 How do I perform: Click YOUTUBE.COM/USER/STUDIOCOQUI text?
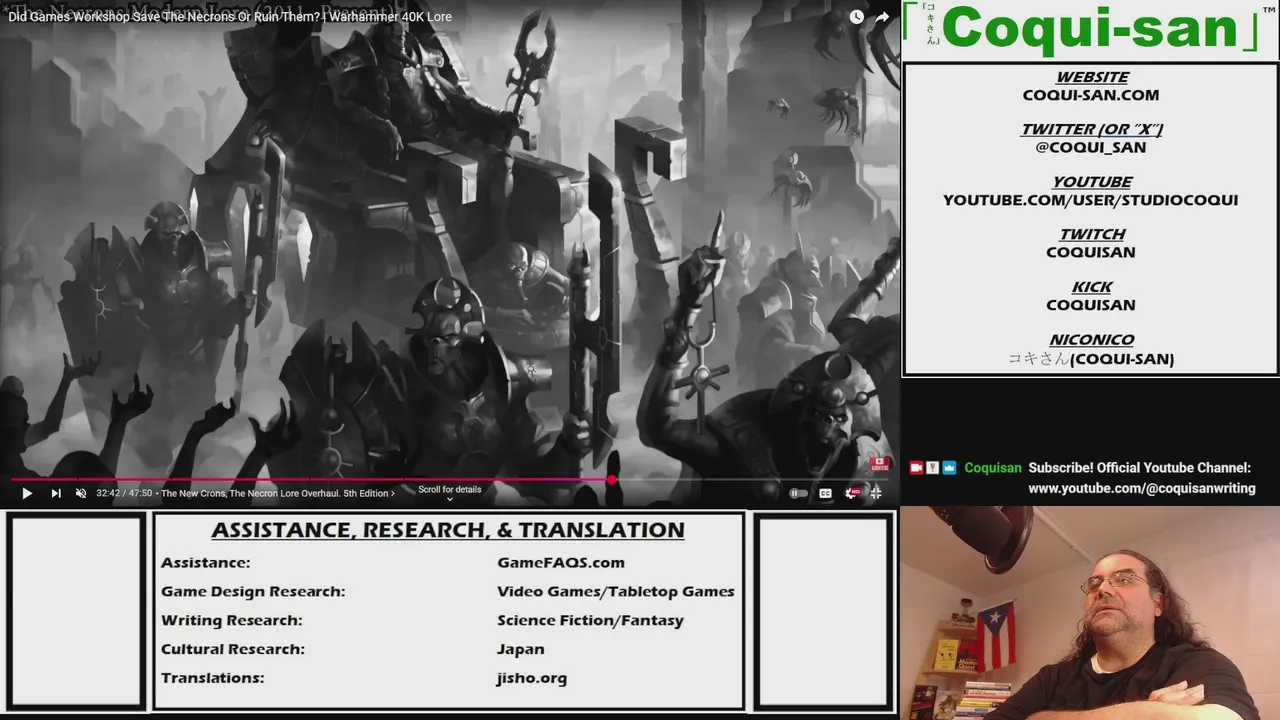tap(1091, 200)
